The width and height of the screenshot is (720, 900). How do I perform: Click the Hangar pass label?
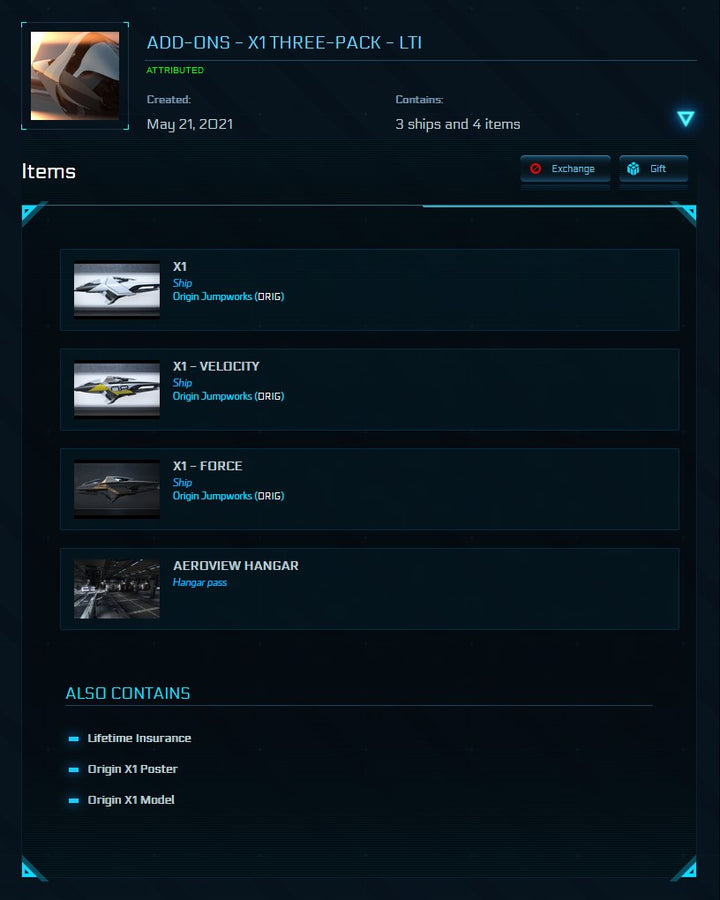point(200,583)
